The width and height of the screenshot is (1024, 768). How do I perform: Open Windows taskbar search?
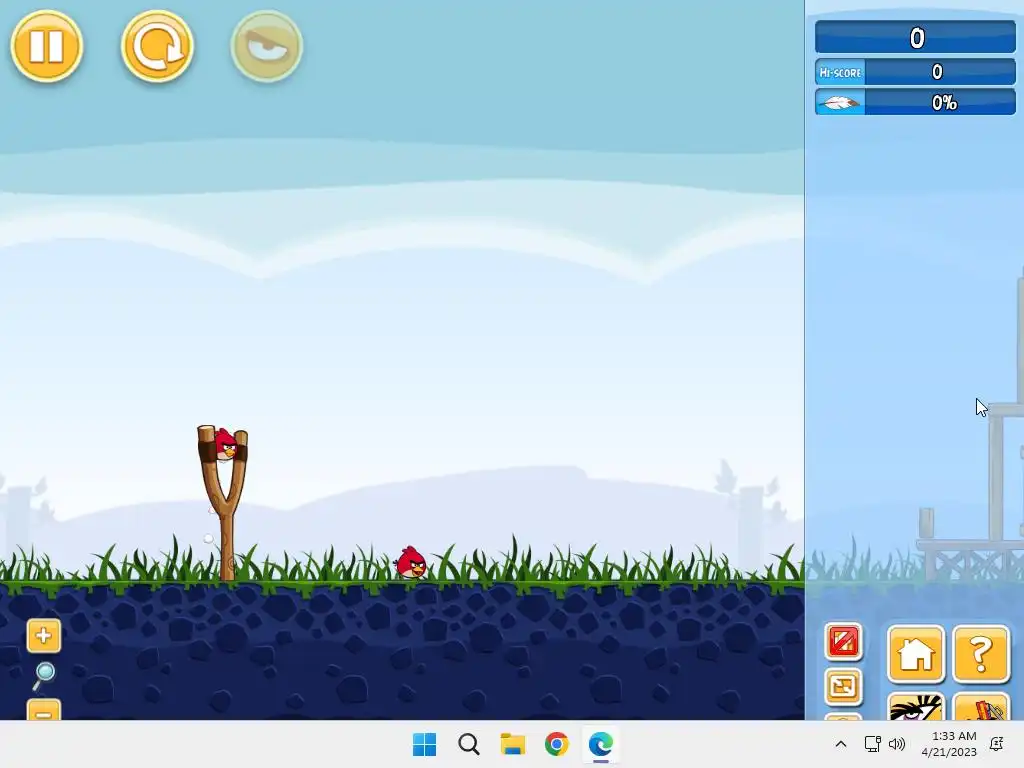(x=469, y=744)
